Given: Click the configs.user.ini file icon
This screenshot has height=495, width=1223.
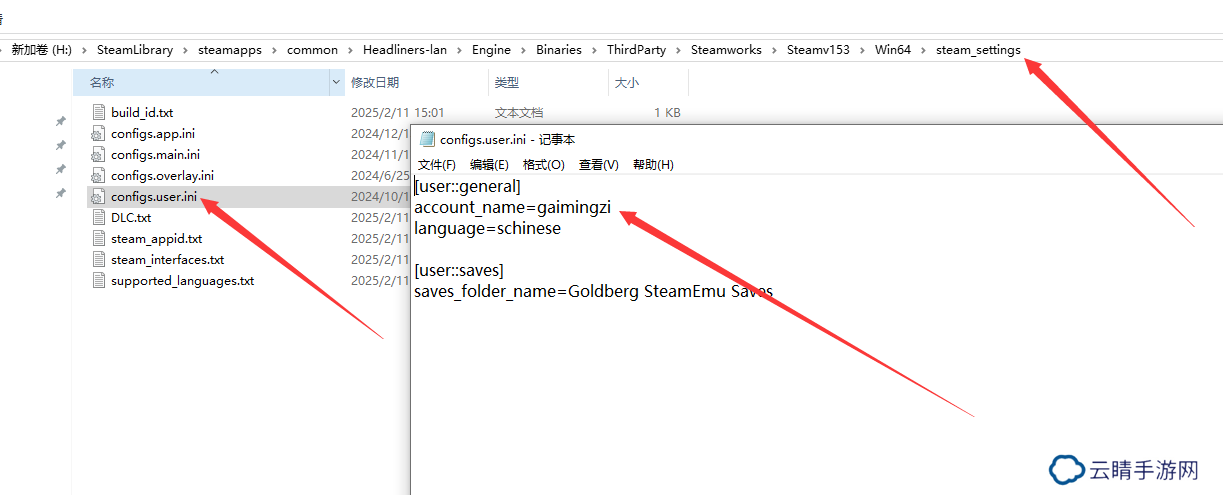Looking at the screenshot, I should 98,197.
